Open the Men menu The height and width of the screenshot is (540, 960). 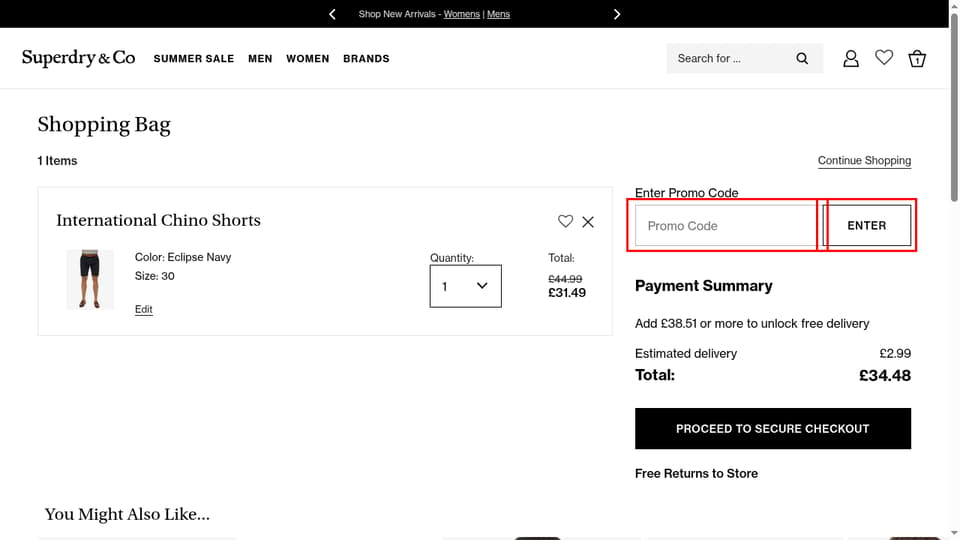pos(260,59)
